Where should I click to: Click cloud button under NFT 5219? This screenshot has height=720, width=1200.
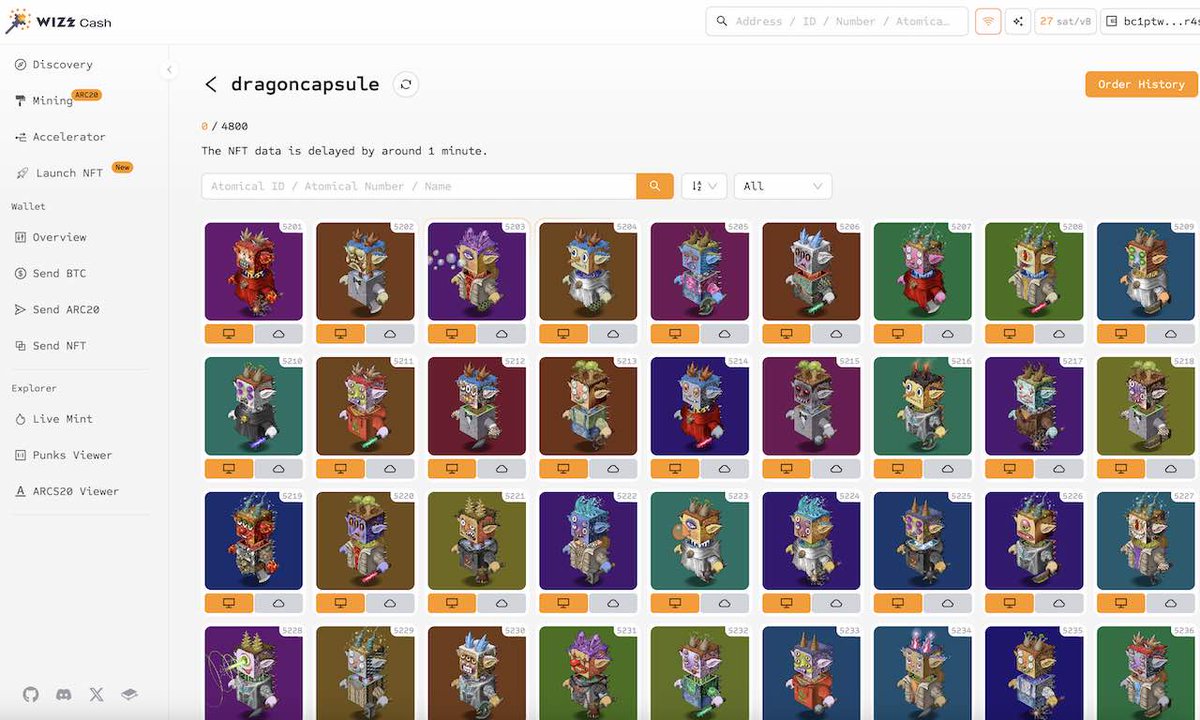click(x=278, y=603)
